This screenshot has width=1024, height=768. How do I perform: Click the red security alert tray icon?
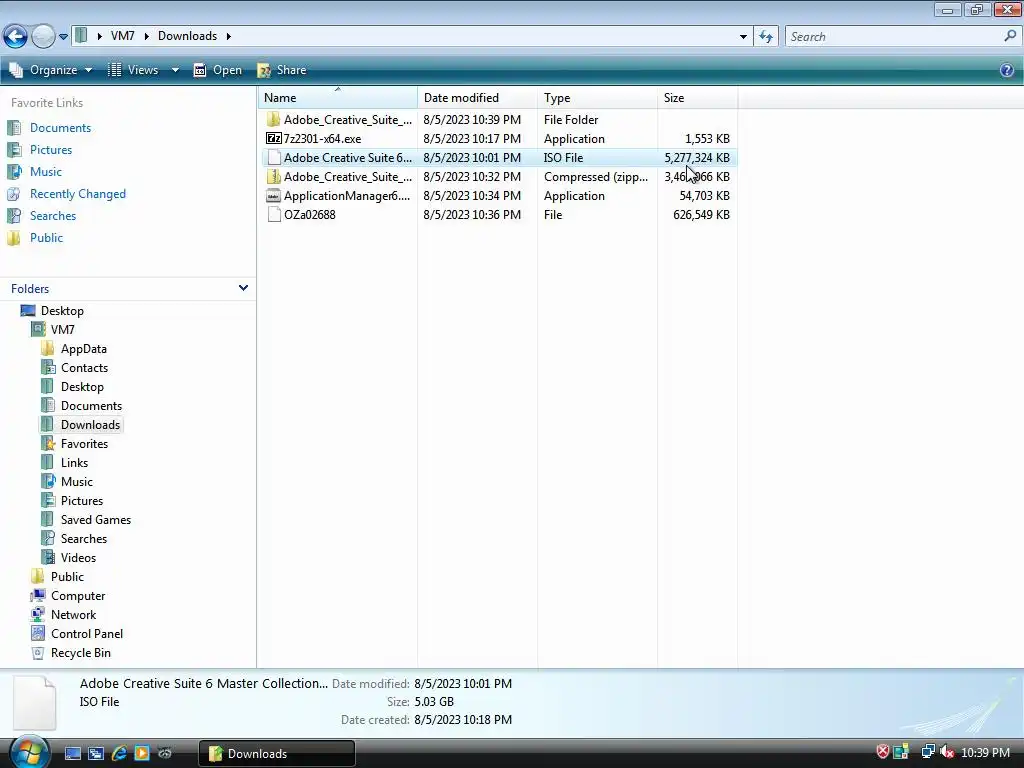coord(882,752)
